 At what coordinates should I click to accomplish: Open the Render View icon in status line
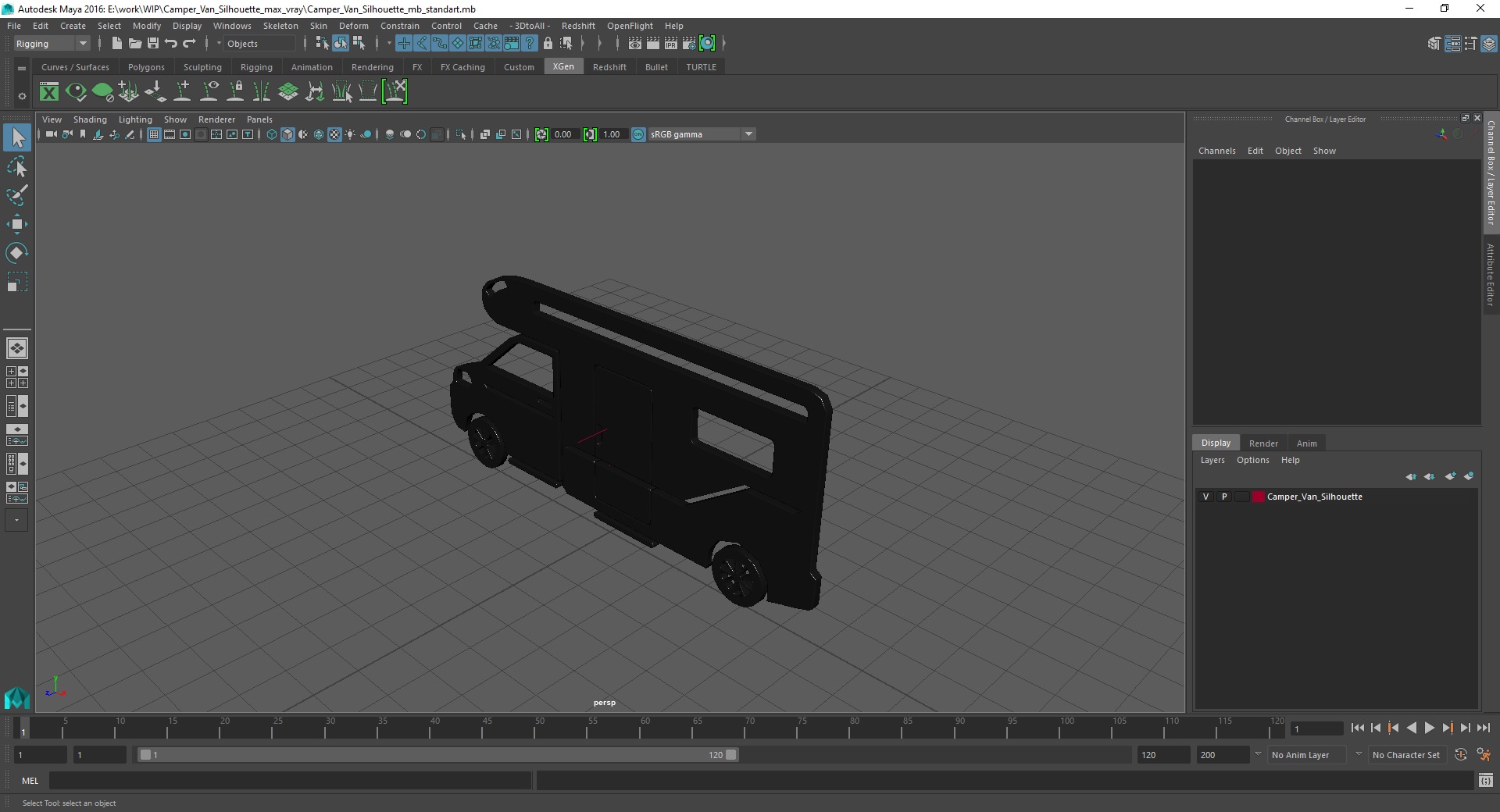(635, 44)
